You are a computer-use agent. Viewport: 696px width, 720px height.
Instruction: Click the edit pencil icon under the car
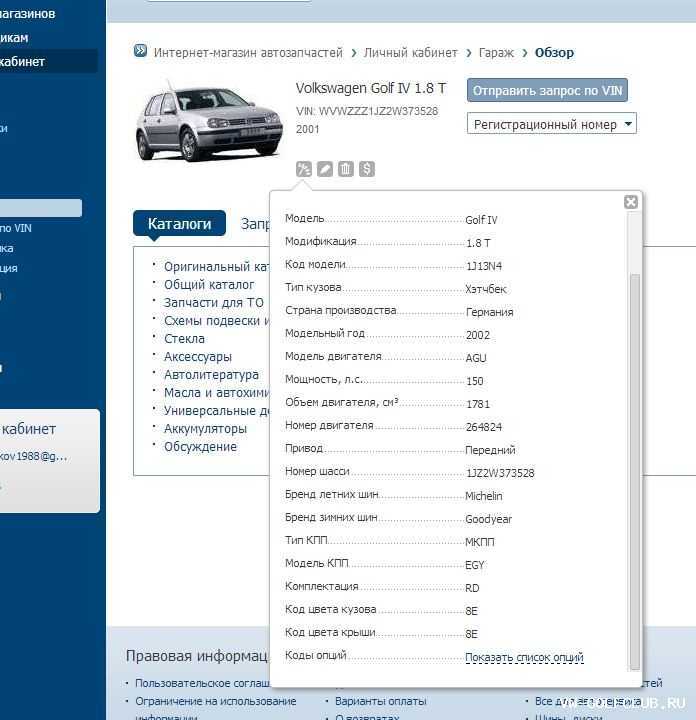point(325,169)
